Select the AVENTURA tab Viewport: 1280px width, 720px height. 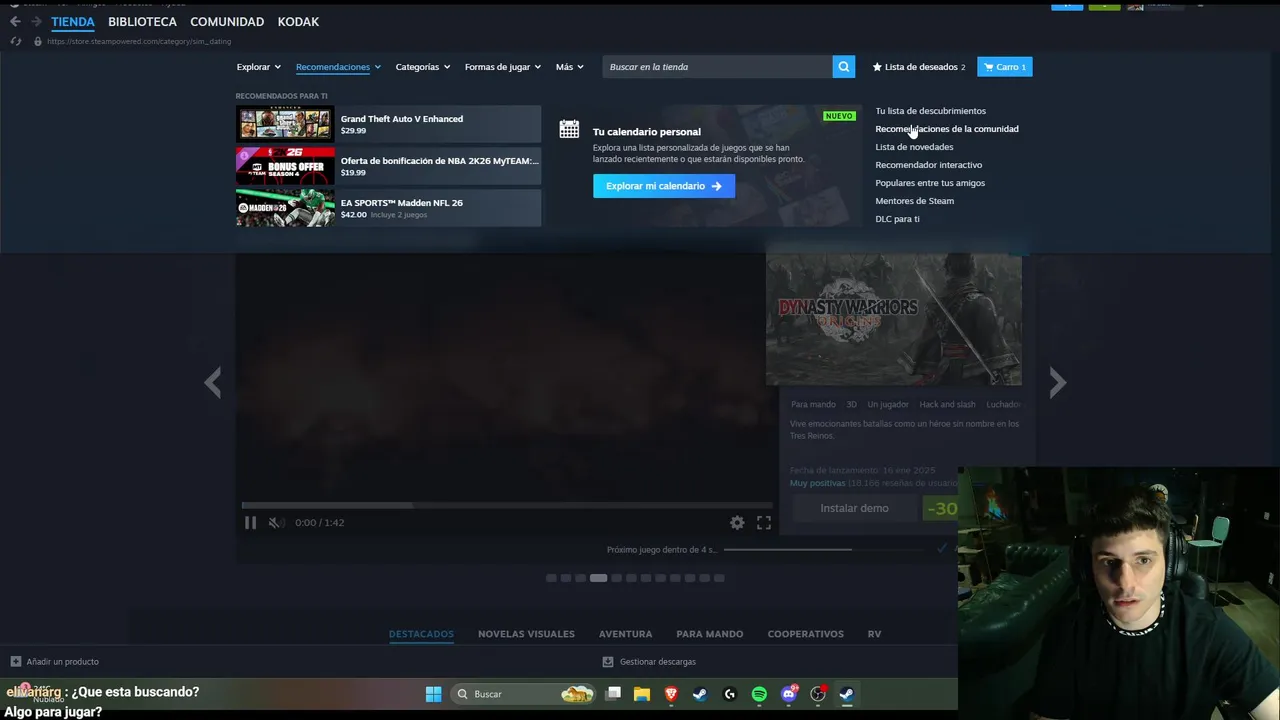[625, 634]
